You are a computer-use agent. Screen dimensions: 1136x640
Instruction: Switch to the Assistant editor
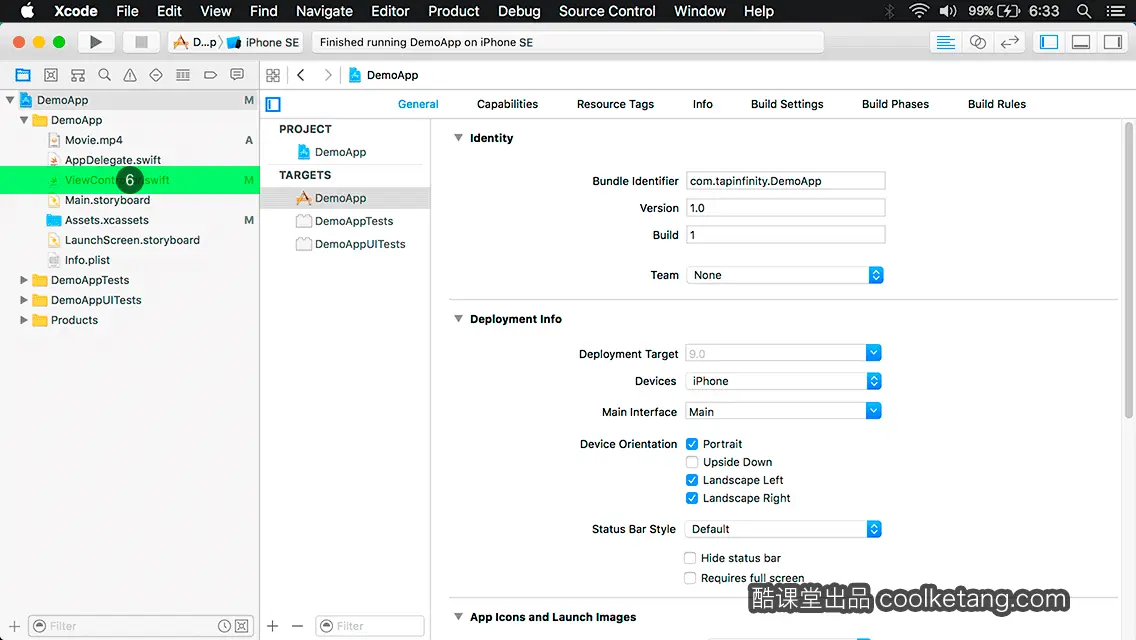coord(977,42)
